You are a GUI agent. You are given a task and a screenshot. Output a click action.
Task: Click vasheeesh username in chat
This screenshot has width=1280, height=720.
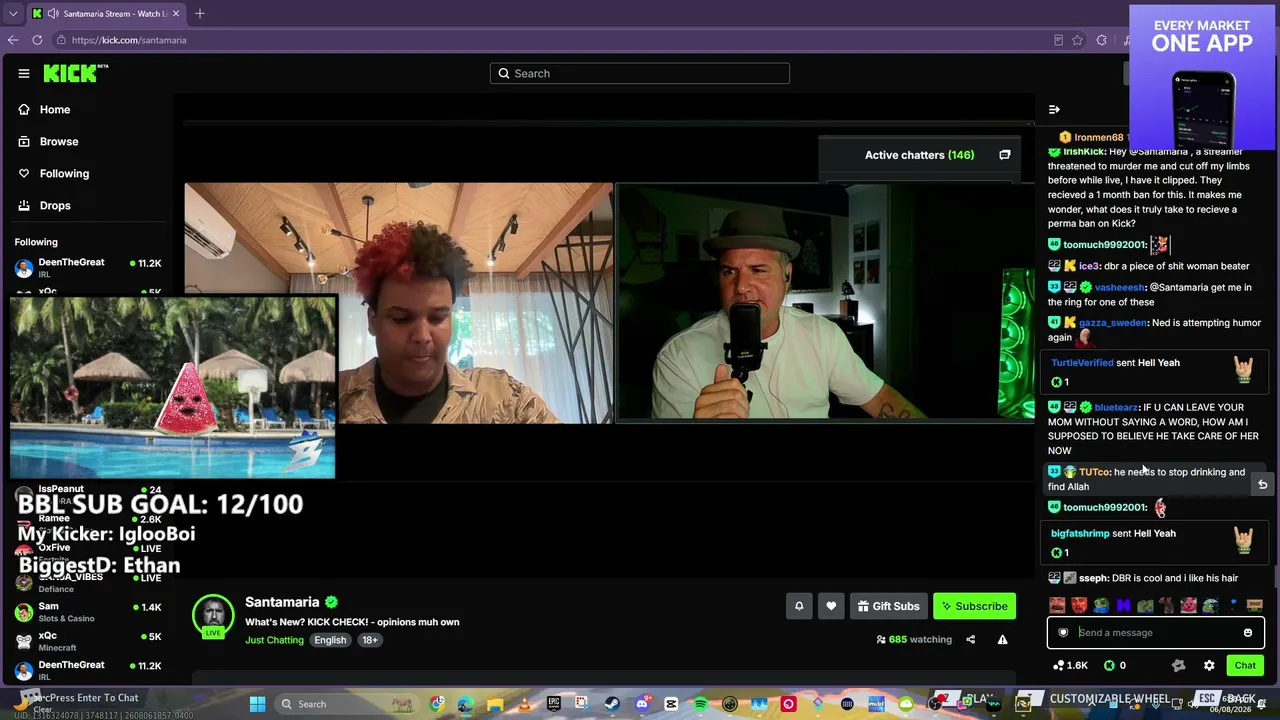tap(1119, 288)
